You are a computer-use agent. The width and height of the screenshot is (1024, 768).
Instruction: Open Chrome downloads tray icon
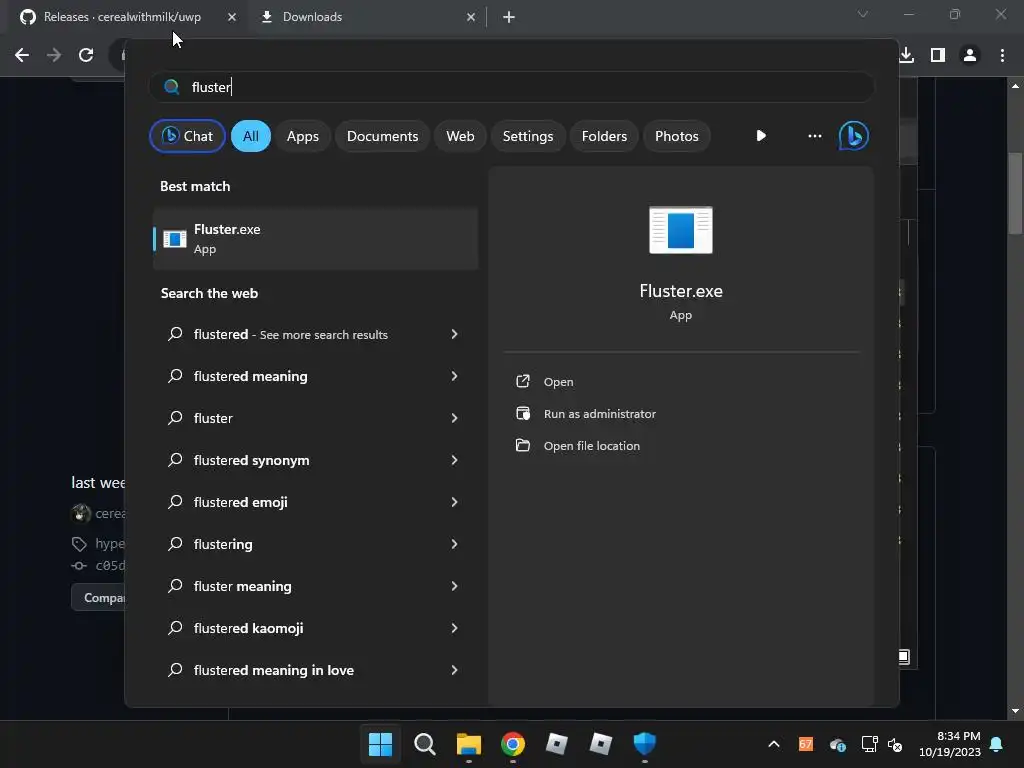[906, 55]
